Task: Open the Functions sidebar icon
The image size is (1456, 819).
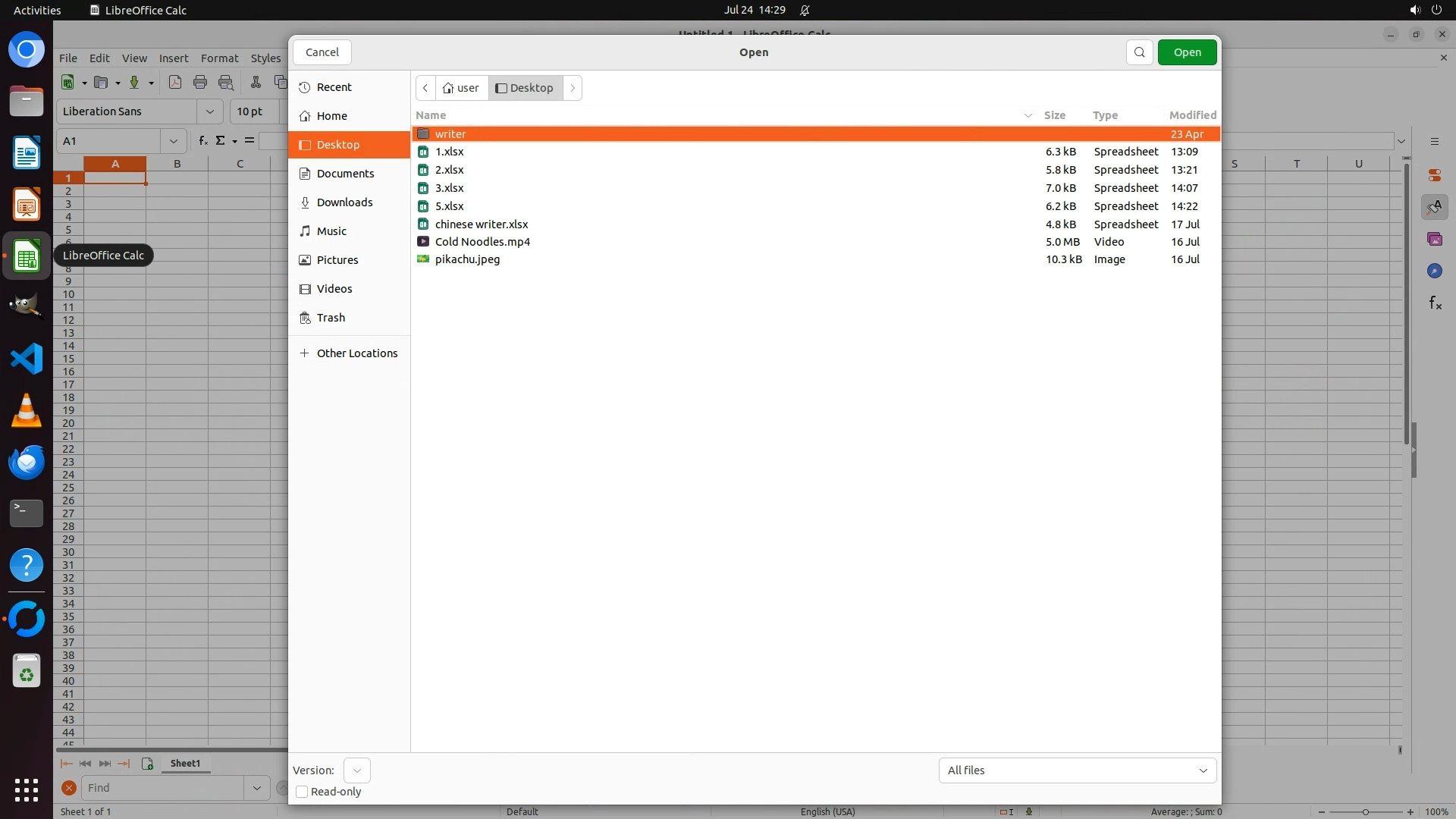Action: pyautogui.click(x=1435, y=303)
